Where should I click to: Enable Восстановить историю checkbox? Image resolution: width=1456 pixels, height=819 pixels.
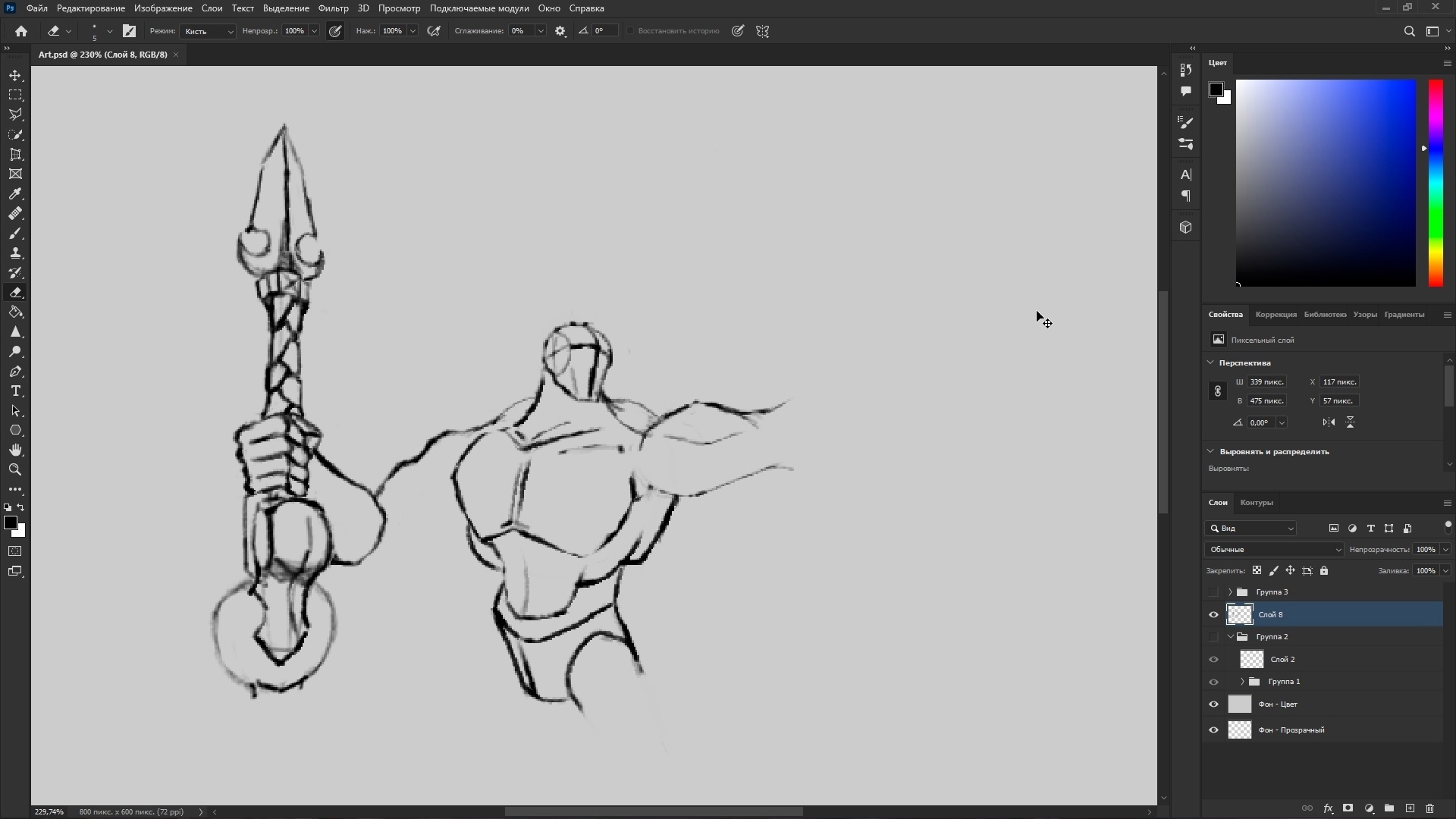(x=630, y=31)
